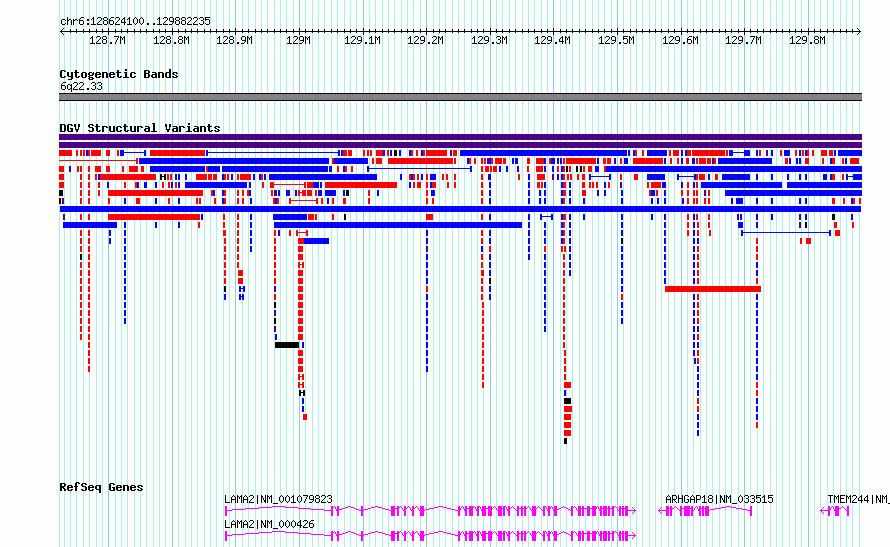Select the 129.3M ruler tick label
The image size is (890, 547).
tap(489, 40)
